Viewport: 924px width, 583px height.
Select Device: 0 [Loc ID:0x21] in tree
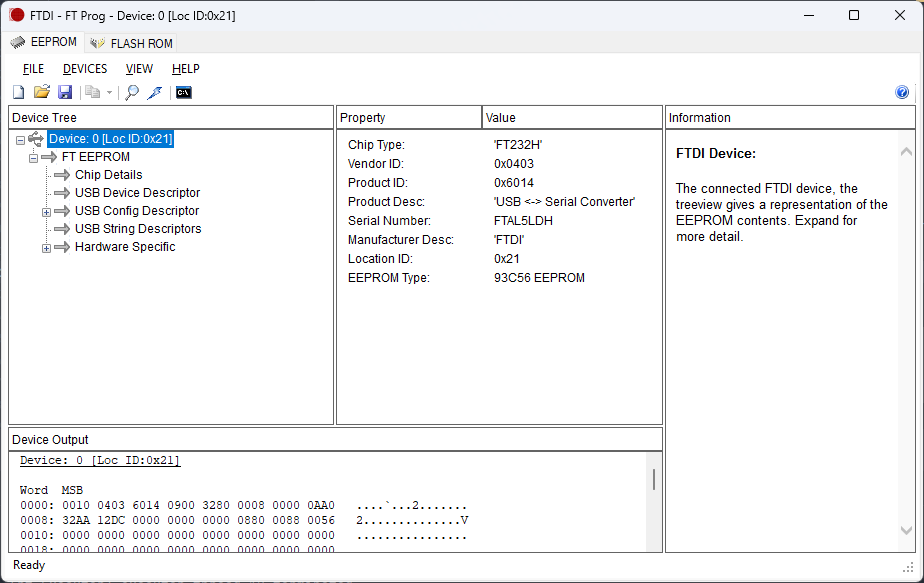110,139
